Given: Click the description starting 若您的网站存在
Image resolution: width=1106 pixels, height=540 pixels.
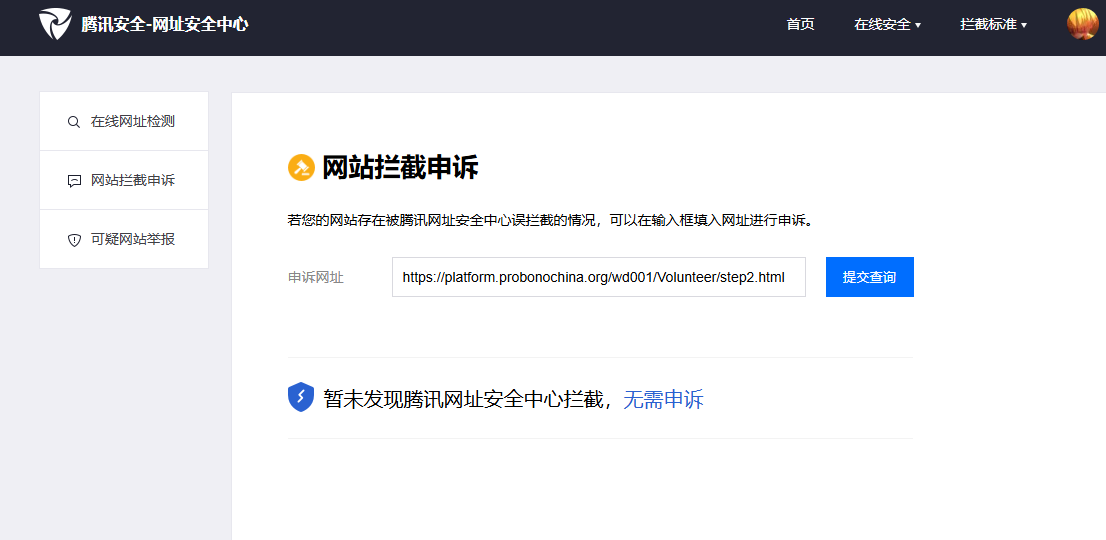Looking at the screenshot, I should pyautogui.click(x=551, y=221).
